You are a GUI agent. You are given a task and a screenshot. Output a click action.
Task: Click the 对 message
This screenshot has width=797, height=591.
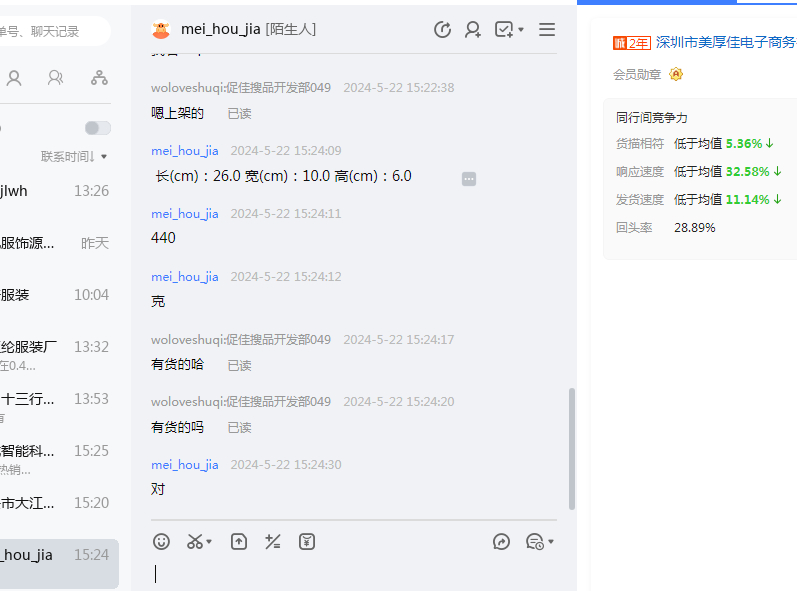158,489
